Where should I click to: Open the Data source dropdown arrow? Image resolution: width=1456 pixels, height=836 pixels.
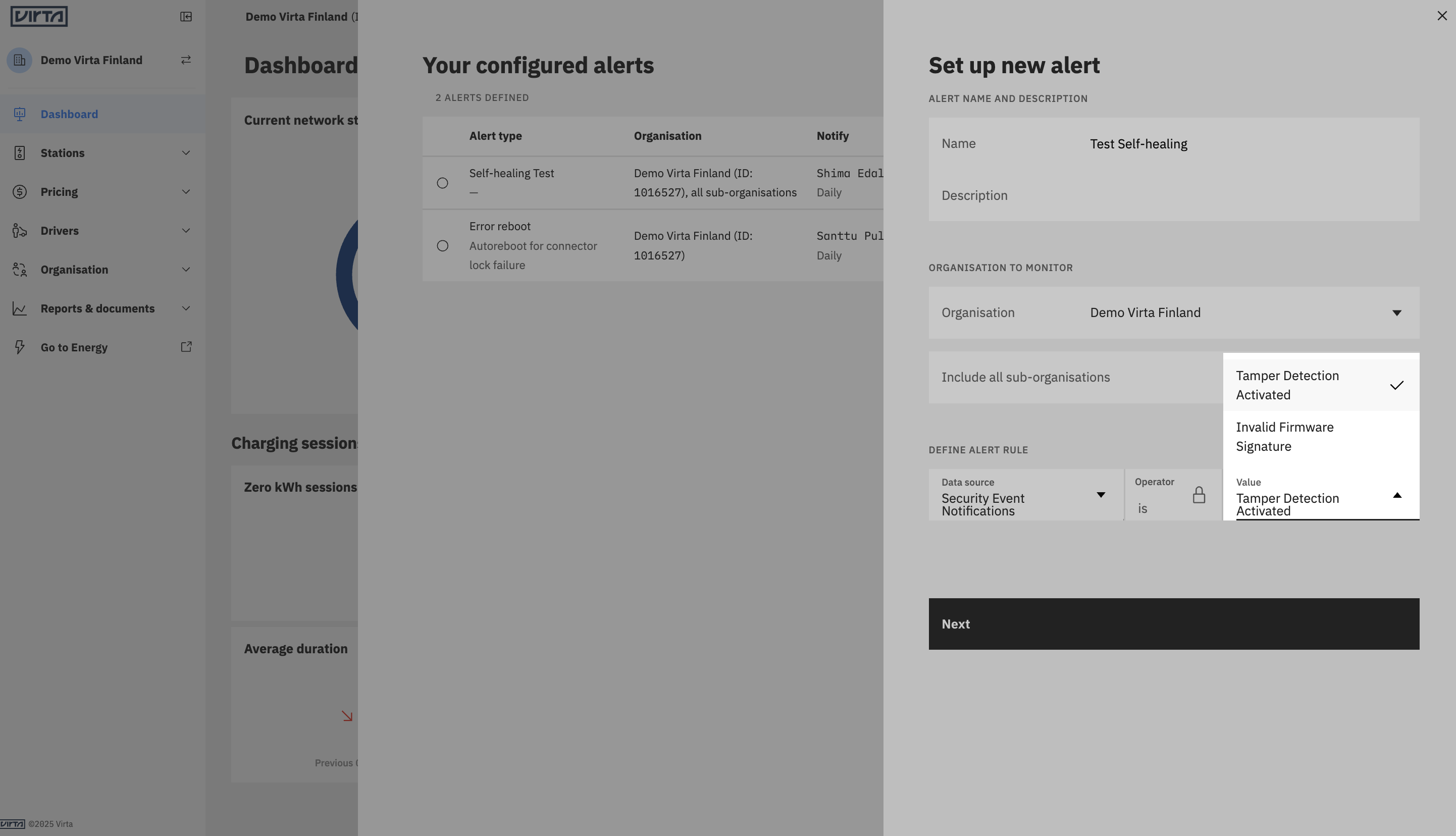tap(1101, 495)
